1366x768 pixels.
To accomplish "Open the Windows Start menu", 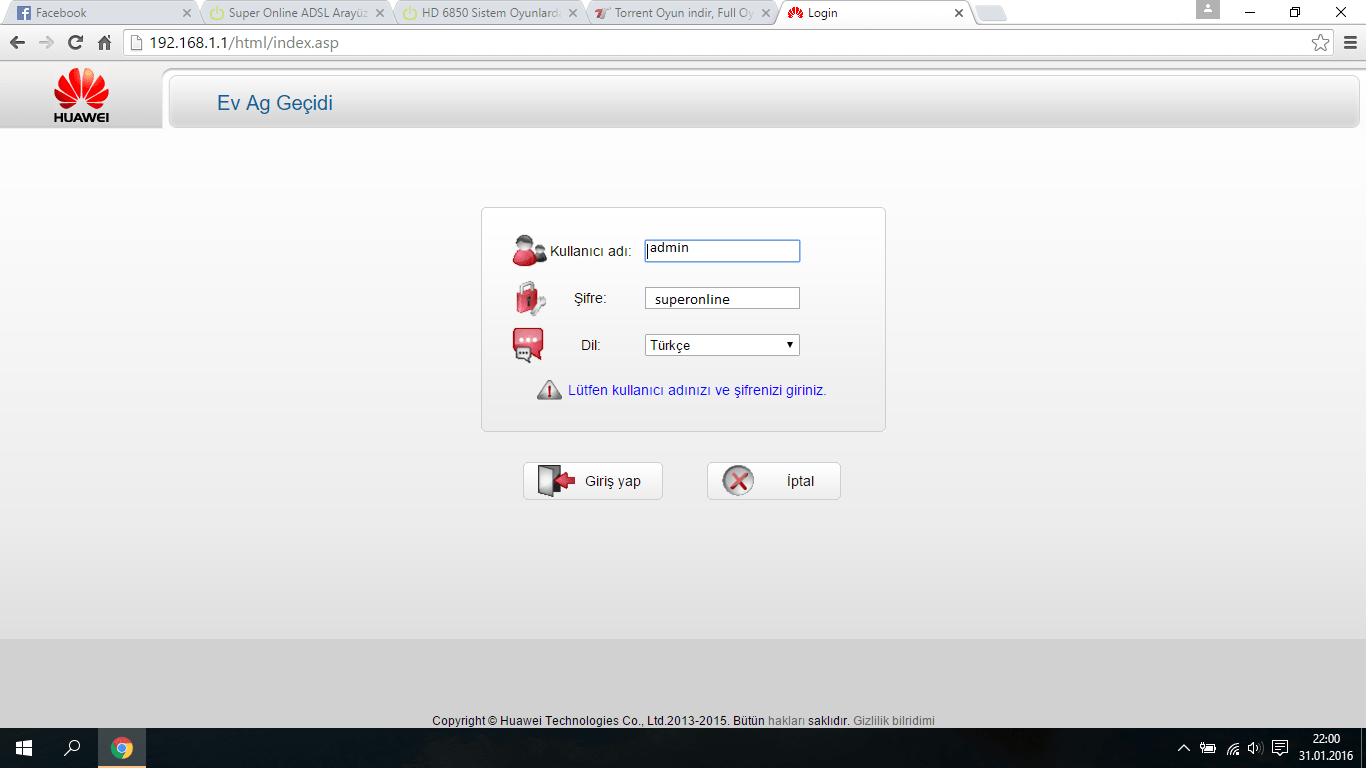I will (x=24, y=748).
